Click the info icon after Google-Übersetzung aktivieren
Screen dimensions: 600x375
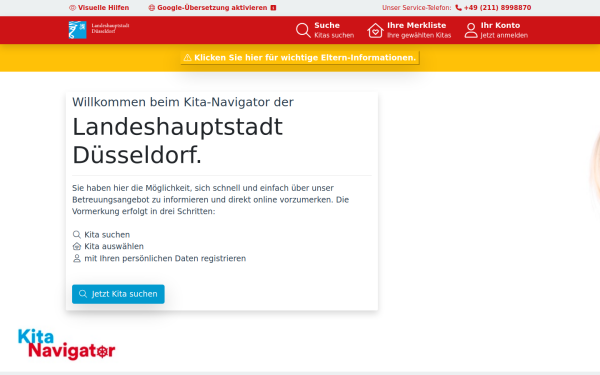(x=273, y=8)
